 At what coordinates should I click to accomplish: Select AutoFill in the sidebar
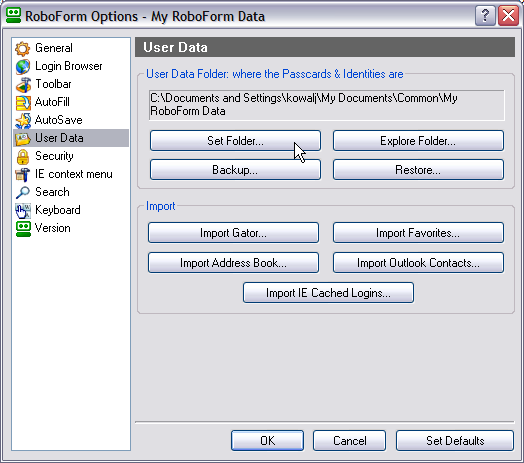(x=52, y=102)
